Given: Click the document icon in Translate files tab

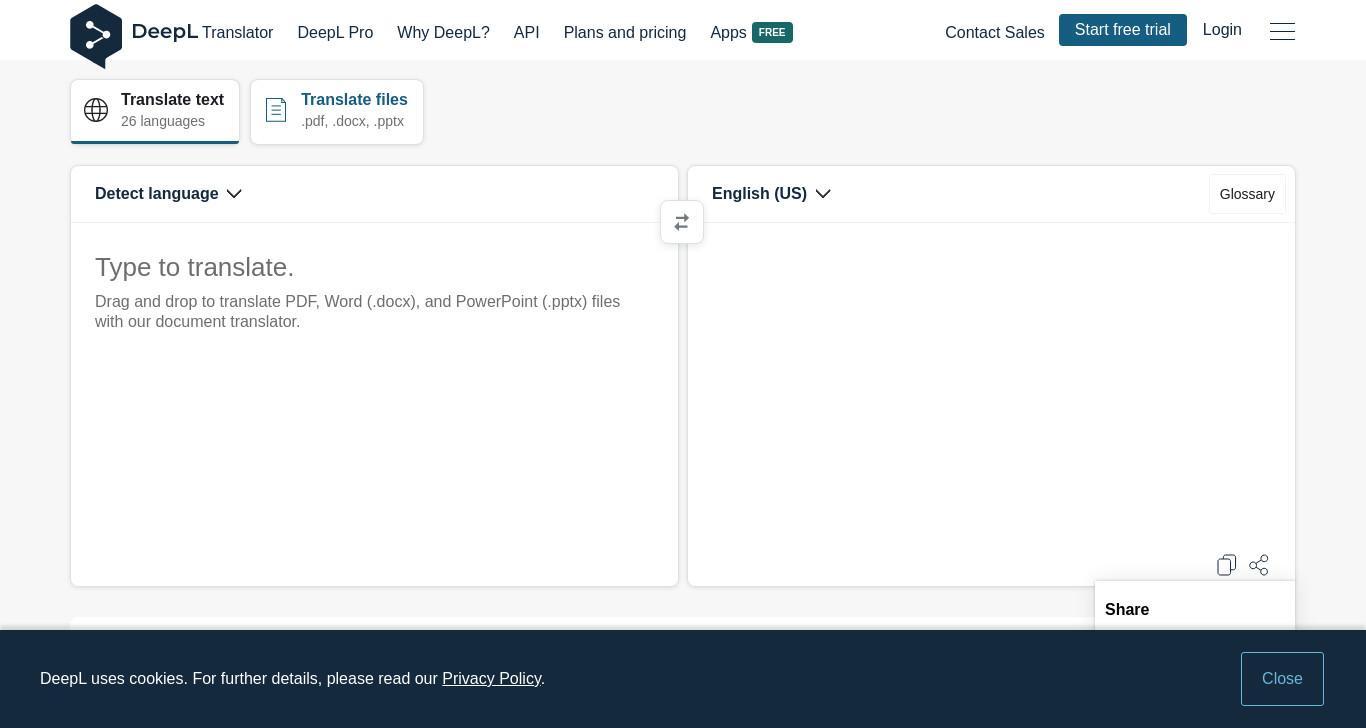Looking at the screenshot, I should pyautogui.click(x=276, y=110).
